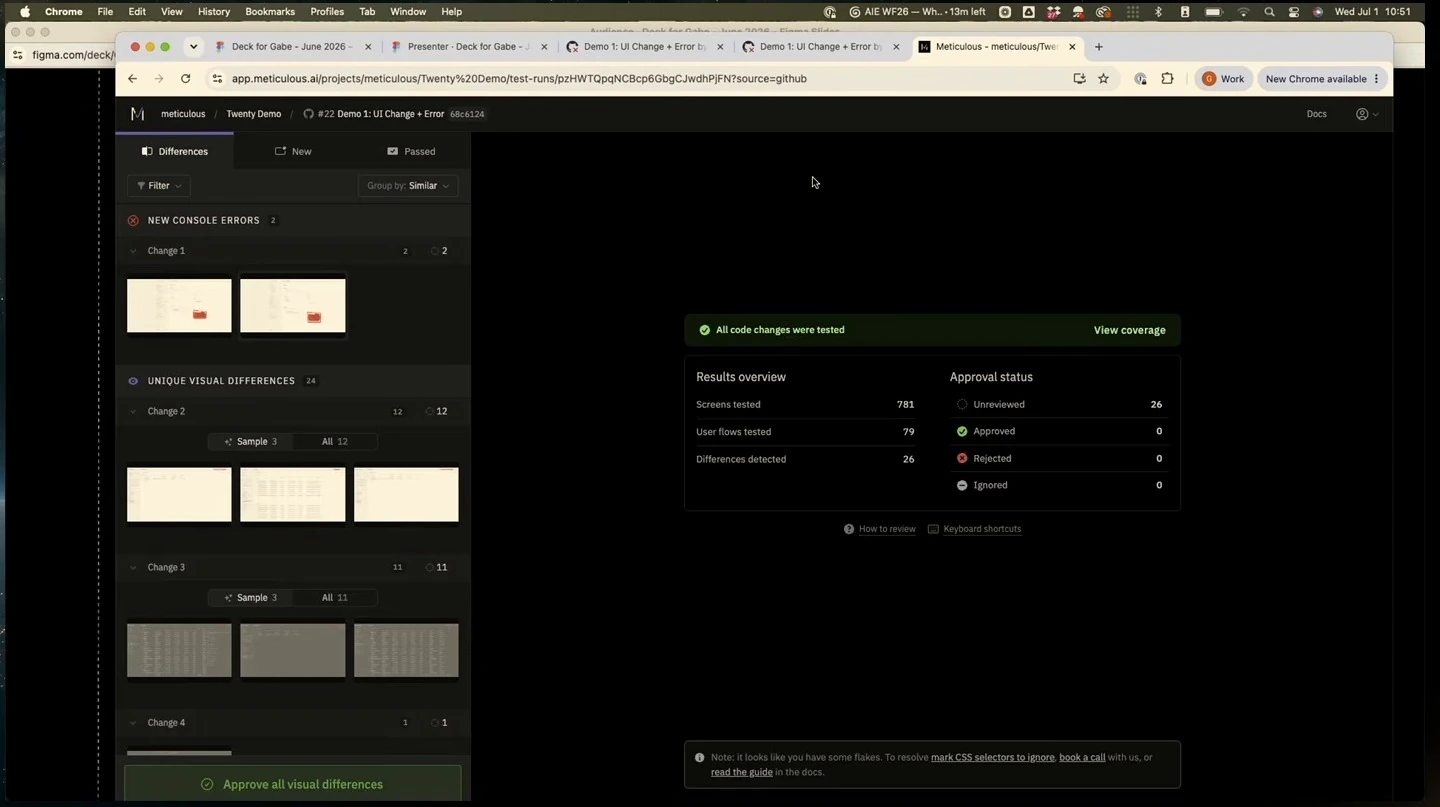The image size is (1440, 807).
Task: Click Approve all visual differences
Action: 293,784
